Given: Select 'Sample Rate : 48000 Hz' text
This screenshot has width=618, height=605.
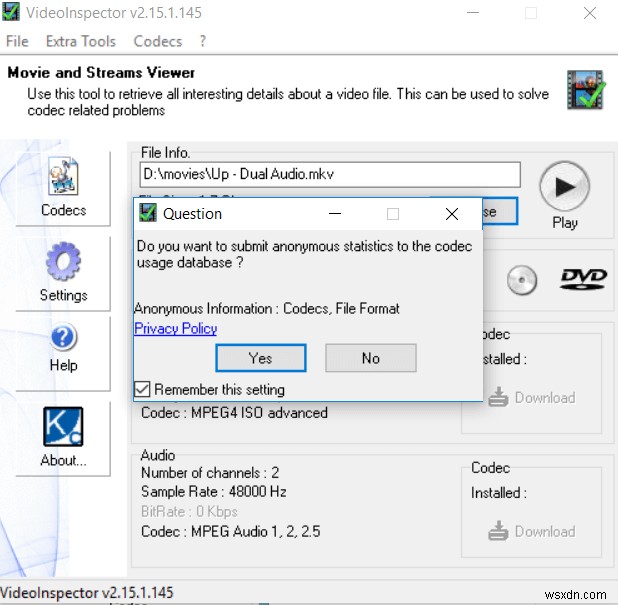Looking at the screenshot, I should (214, 491).
